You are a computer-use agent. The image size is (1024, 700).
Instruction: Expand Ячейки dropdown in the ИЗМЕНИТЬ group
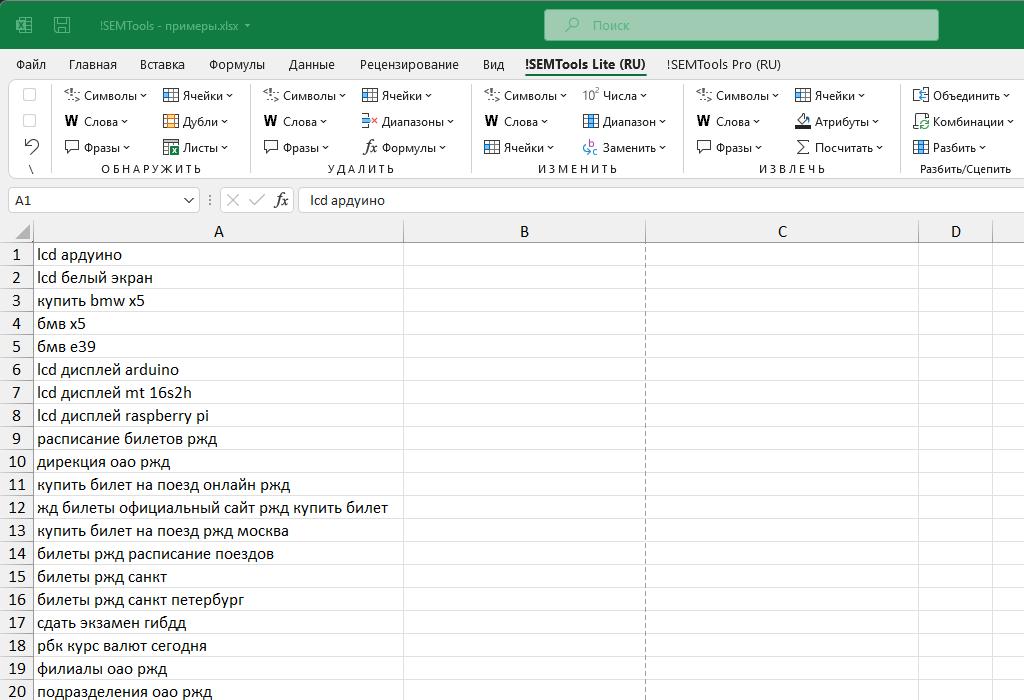[551, 148]
